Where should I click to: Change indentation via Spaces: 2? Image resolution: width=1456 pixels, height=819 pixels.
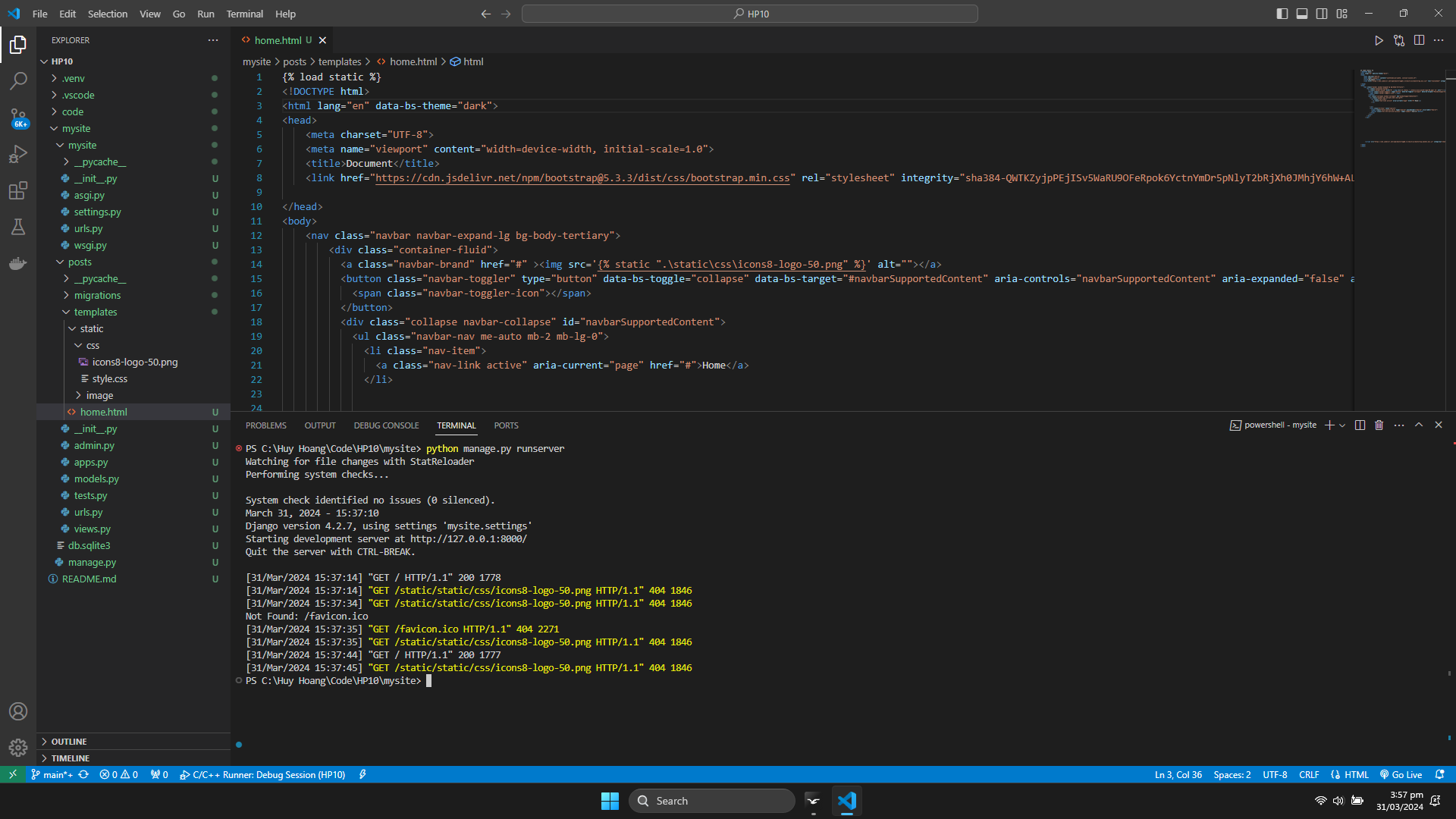point(1232,774)
